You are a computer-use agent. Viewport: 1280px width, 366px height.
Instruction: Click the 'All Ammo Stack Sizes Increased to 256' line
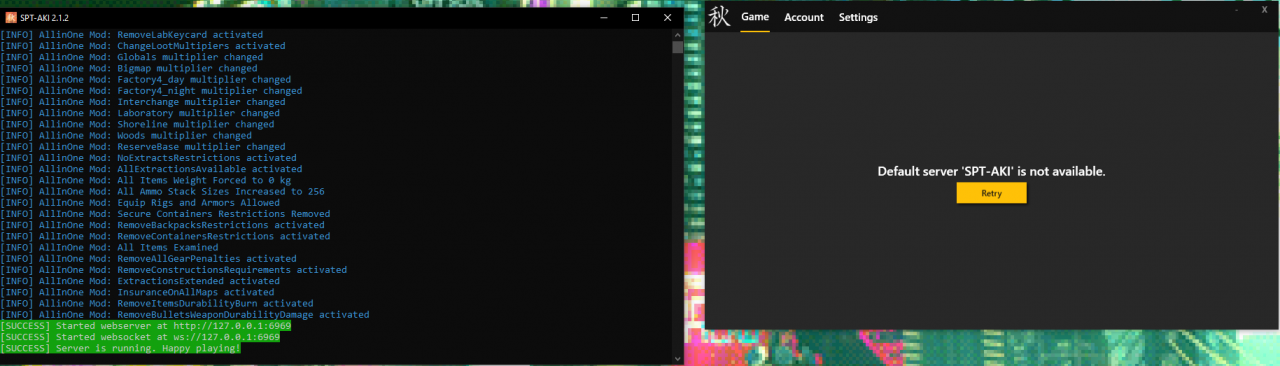(163, 191)
